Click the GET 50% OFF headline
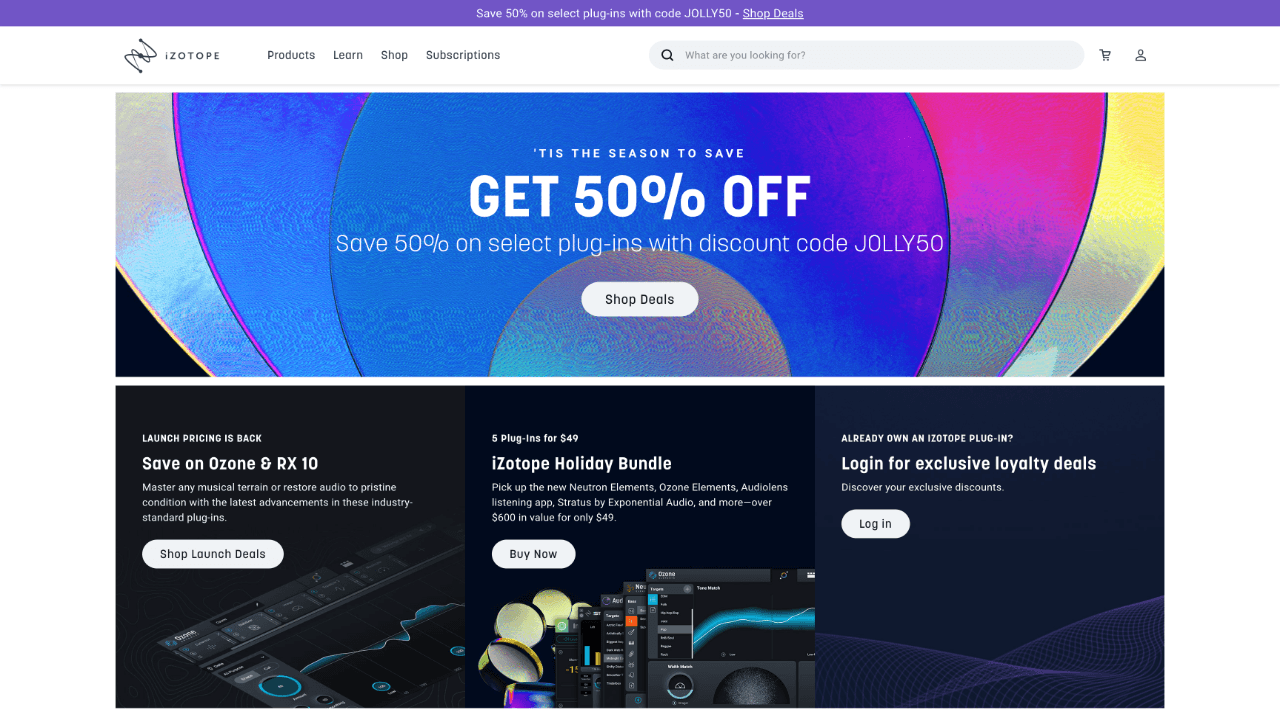The image size is (1280, 720). pos(640,196)
